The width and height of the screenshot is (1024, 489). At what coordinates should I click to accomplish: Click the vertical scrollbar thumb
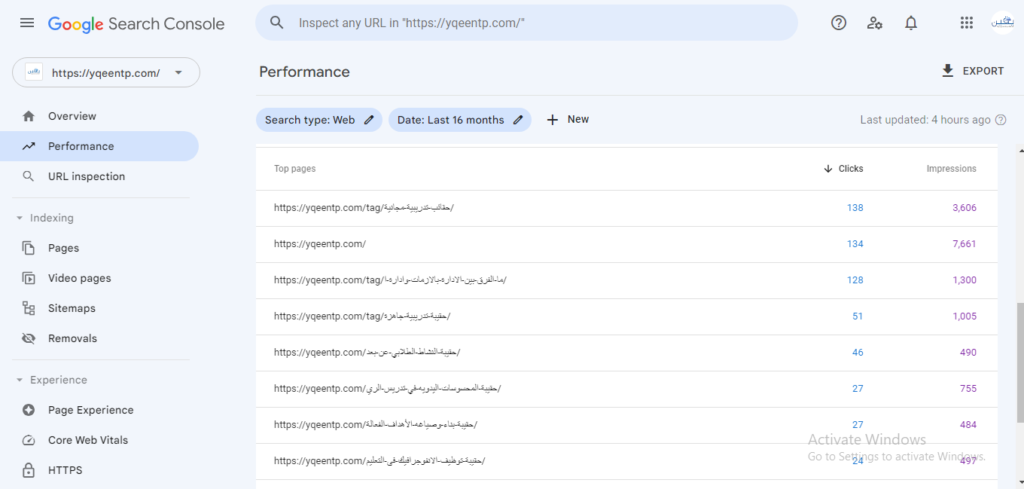[1020, 363]
